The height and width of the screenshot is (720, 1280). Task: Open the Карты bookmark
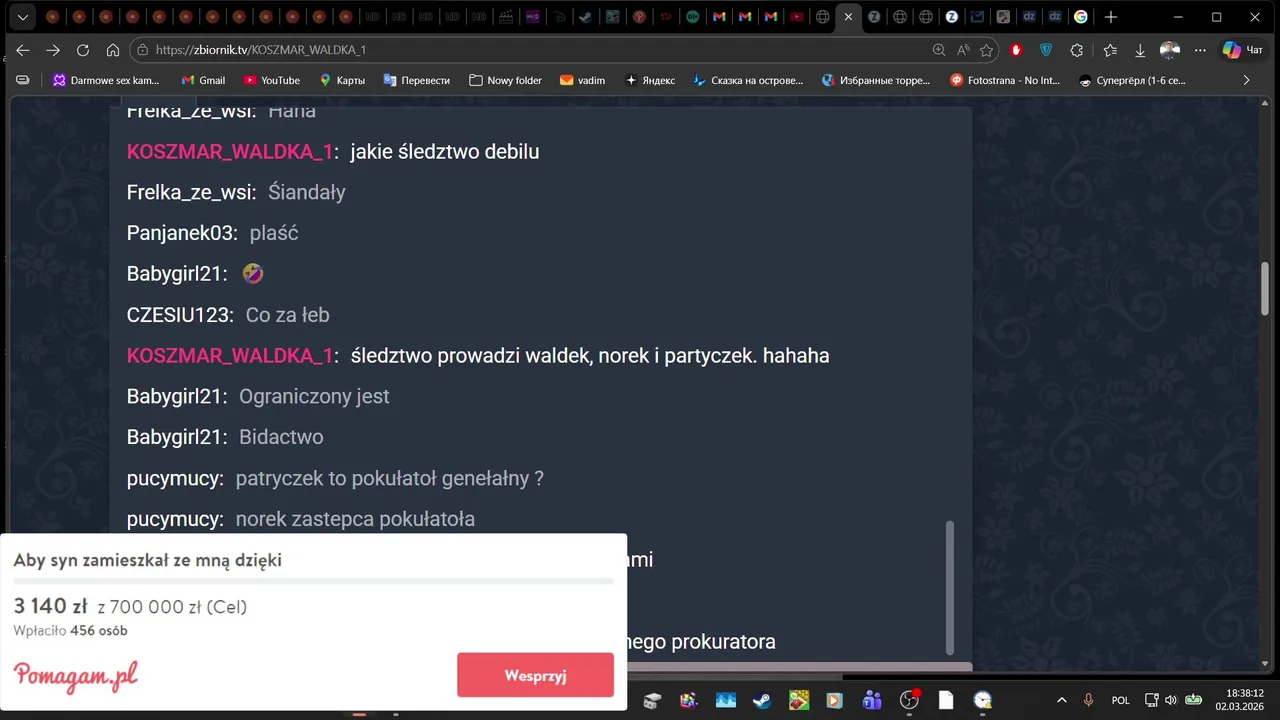(341, 80)
